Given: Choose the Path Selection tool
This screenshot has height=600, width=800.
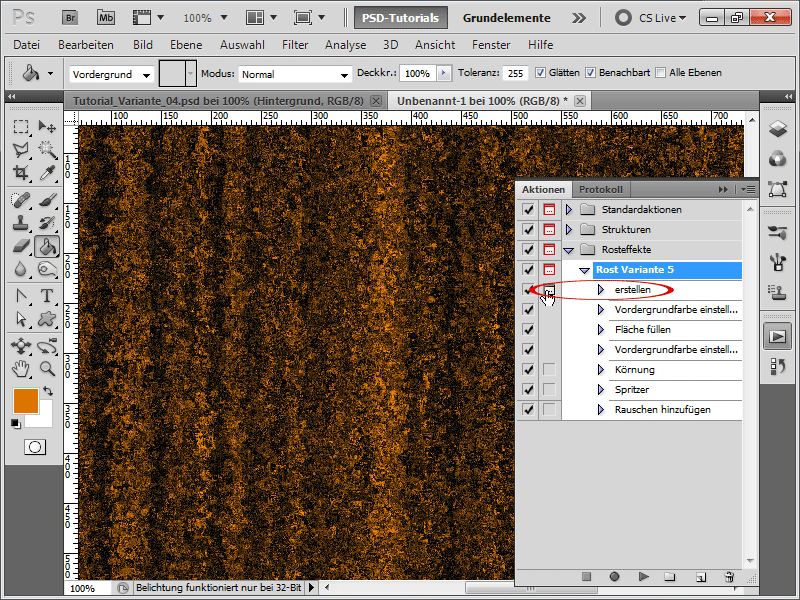Looking at the screenshot, I should point(20,319).
